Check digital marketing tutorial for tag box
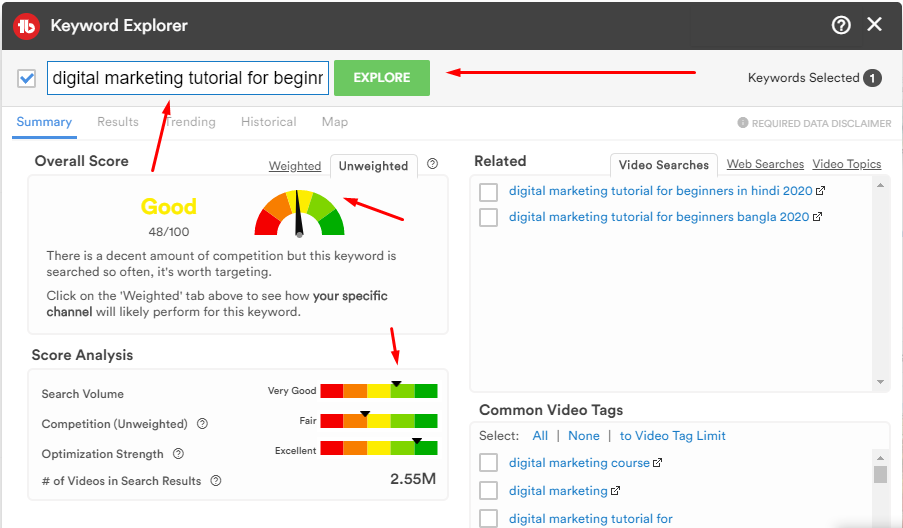Viewport: 903px width, 528px height. click(488, 518)
